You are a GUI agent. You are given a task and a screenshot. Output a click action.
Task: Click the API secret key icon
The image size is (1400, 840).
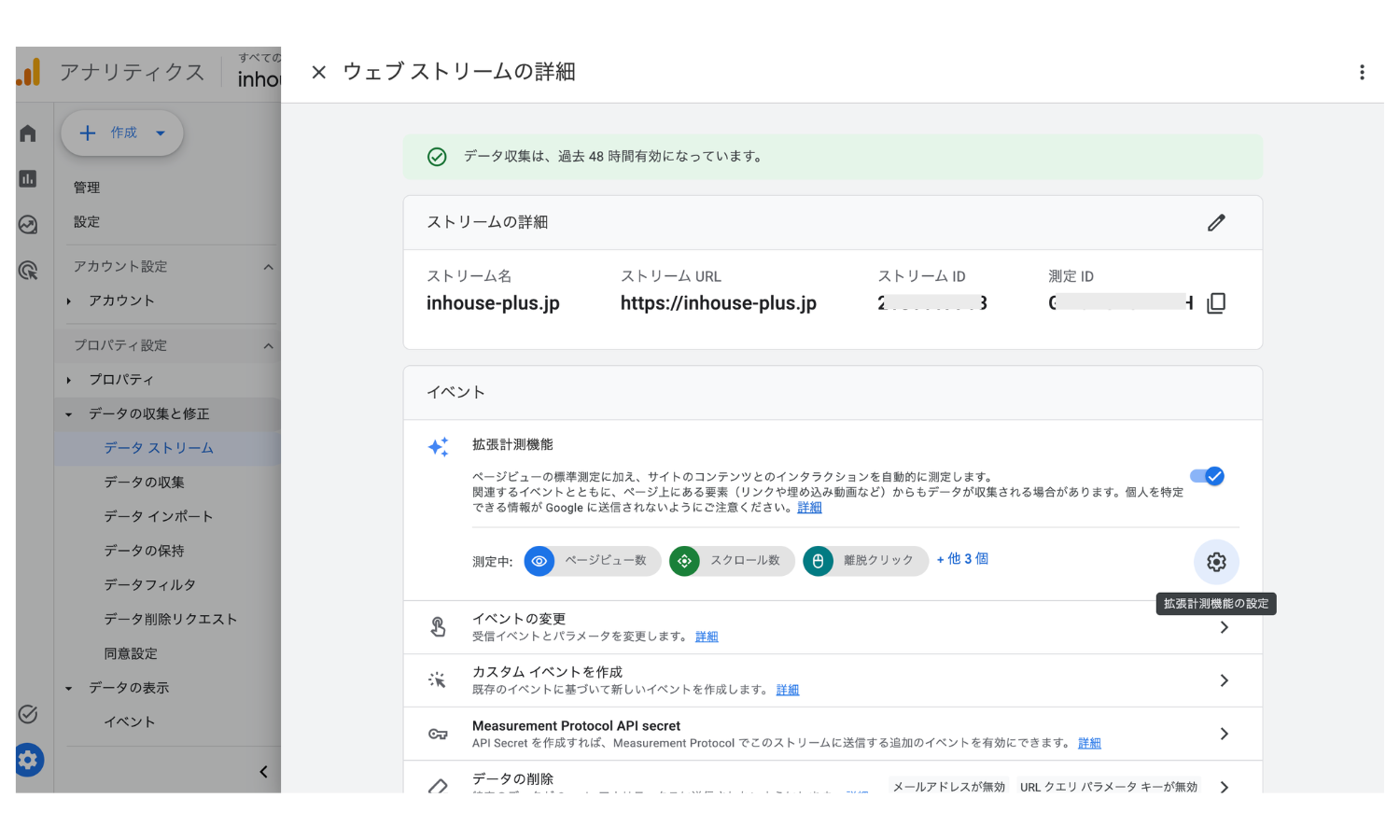(x=438, y=734)
